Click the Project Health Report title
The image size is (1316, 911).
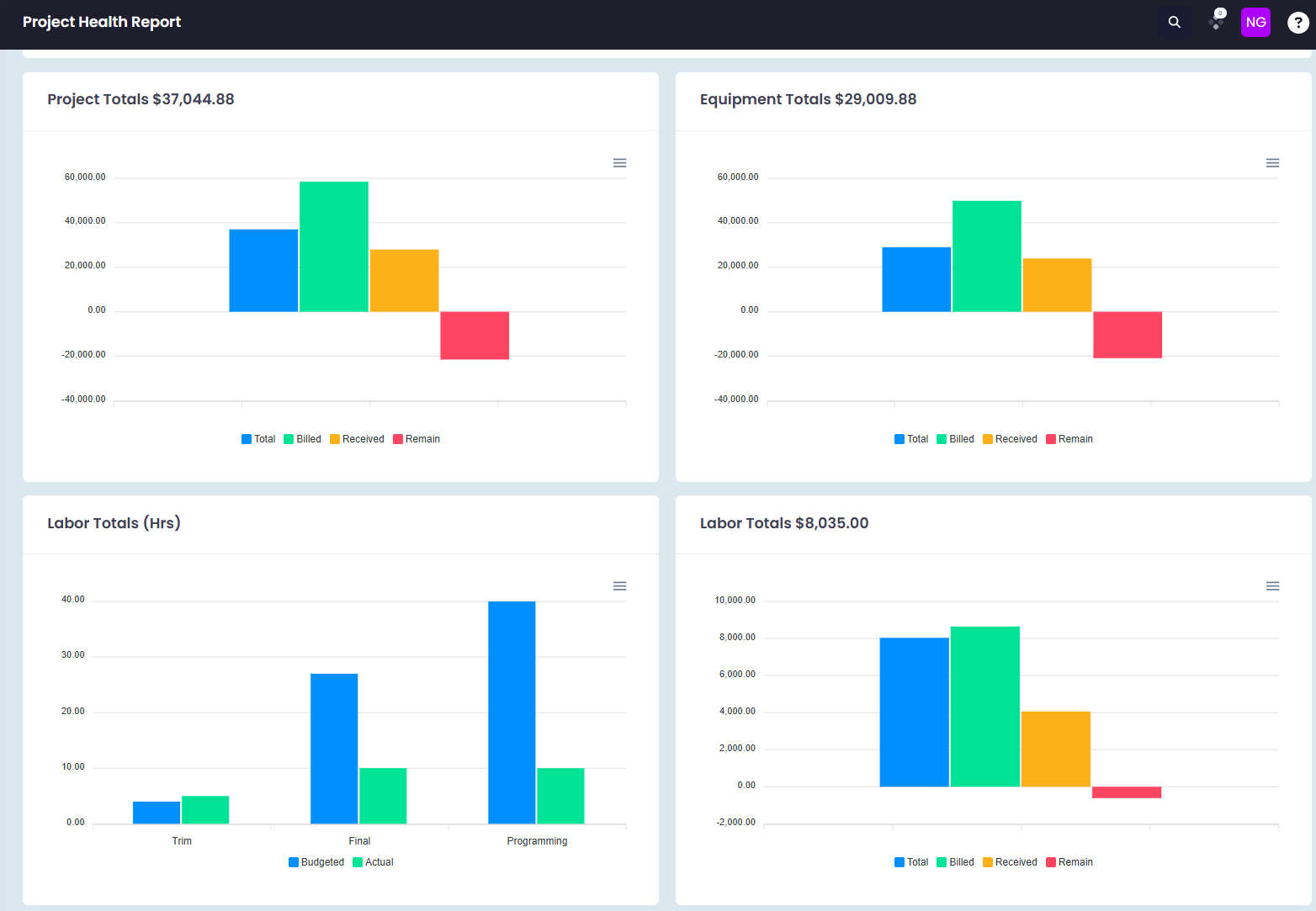point(102,22)
